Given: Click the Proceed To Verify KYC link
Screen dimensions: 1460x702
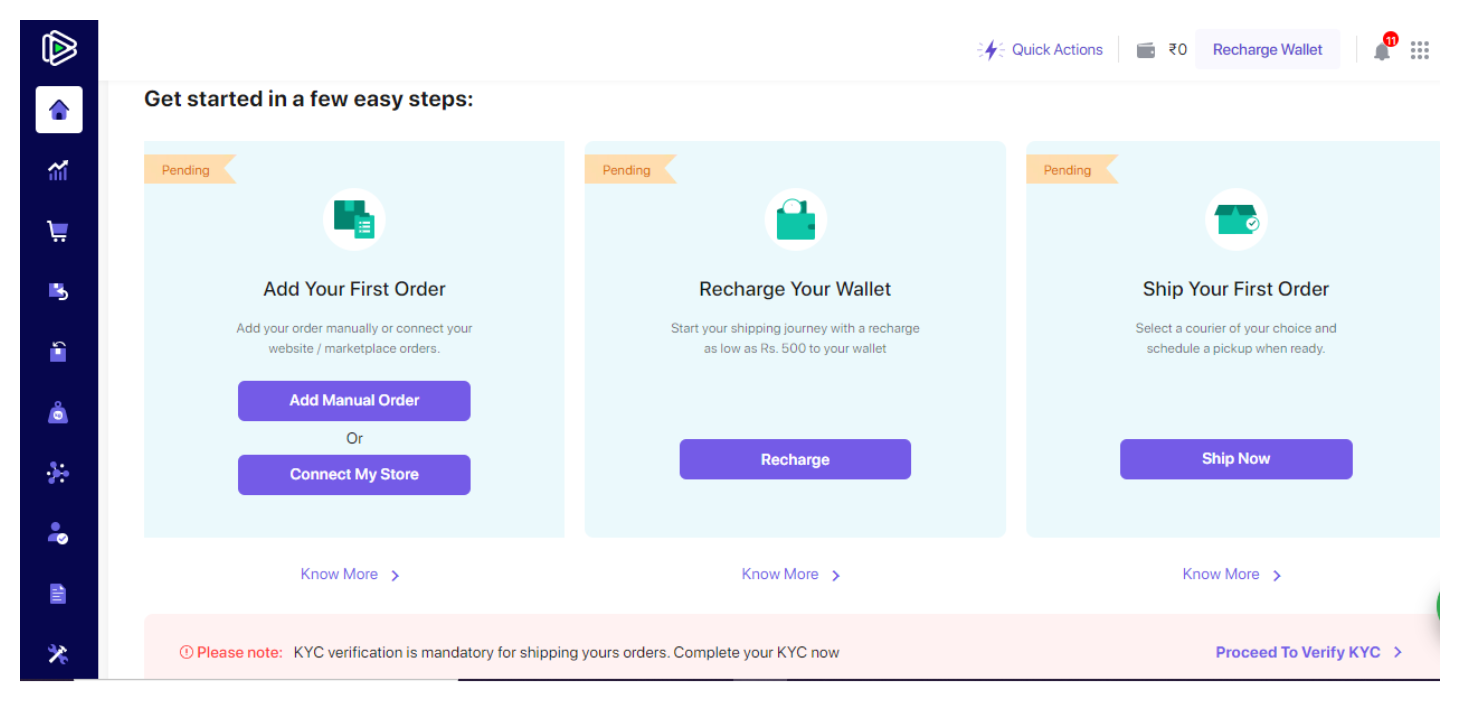Looking at the screenshot, I should click(x=1298, y=652).
